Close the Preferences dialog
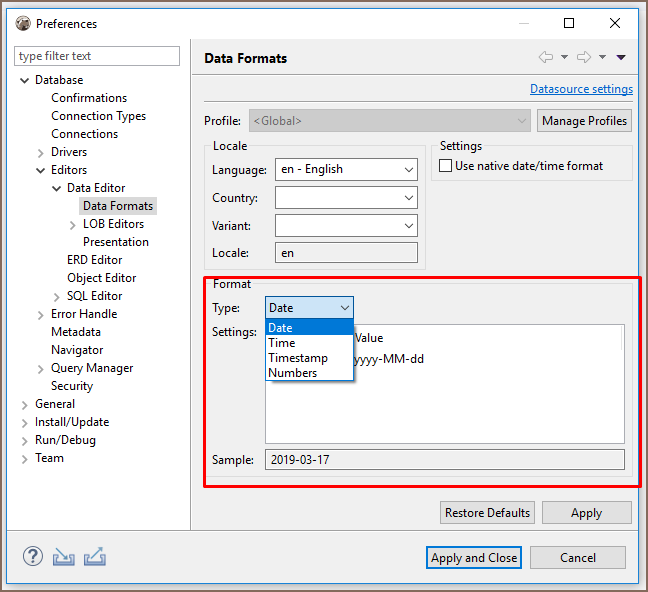The height and width of the screenshot is (592, 648). click(615, 23)
